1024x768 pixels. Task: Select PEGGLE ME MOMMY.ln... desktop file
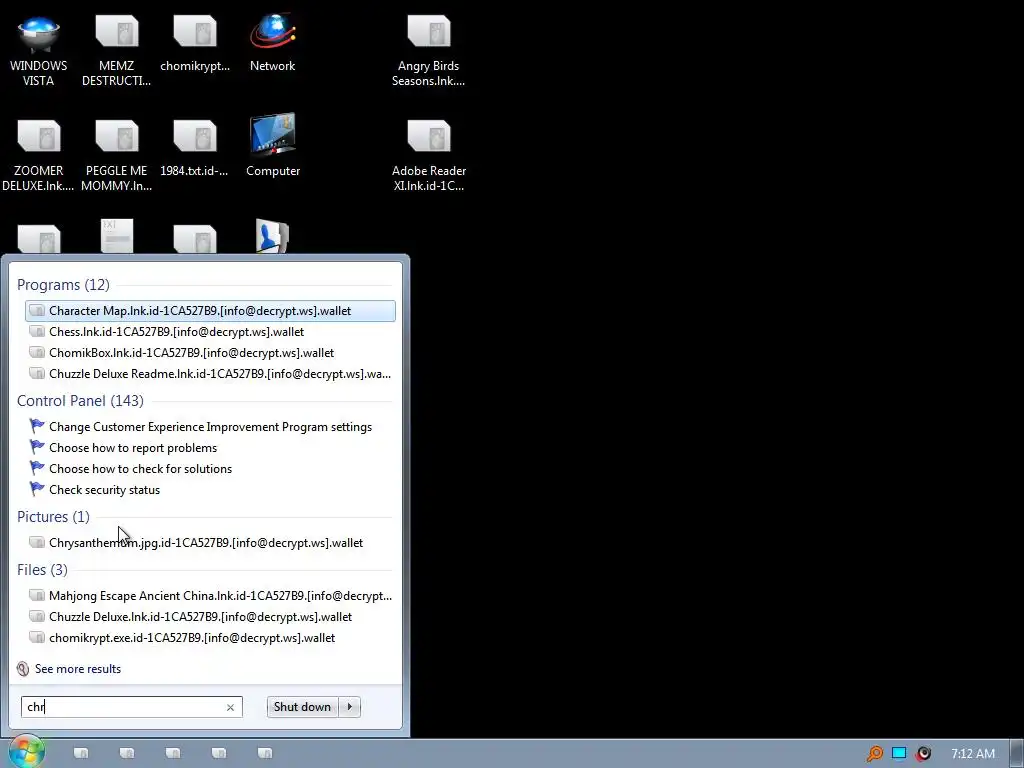coord(116,155)
